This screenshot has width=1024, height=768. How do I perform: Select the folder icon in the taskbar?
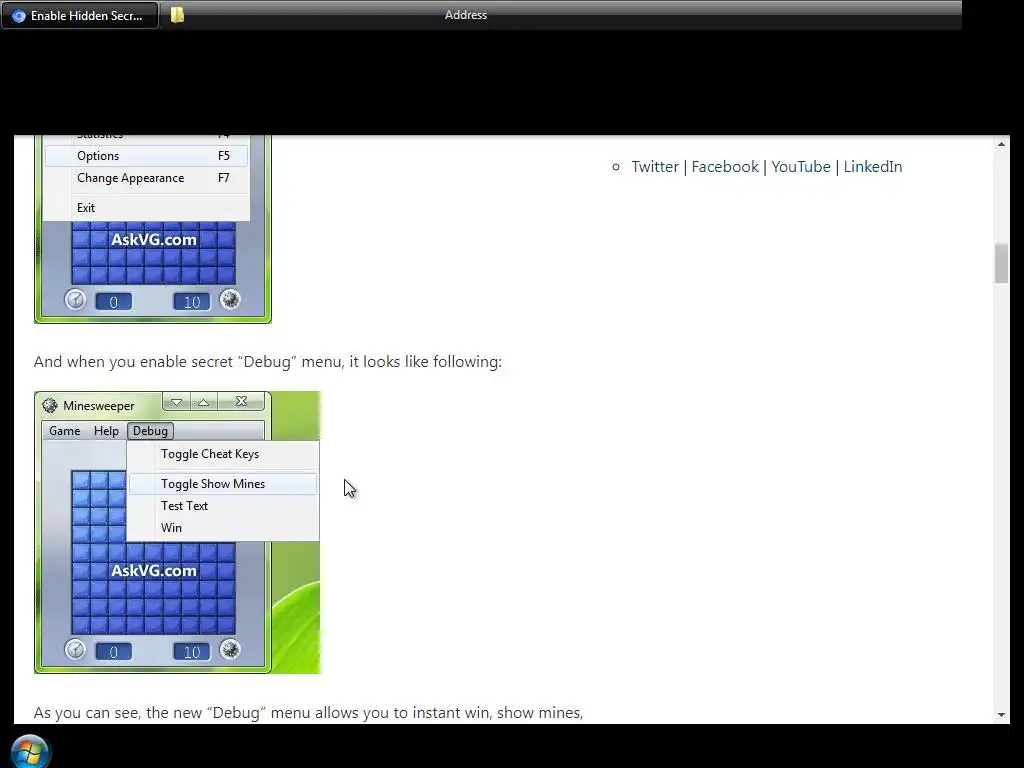[177, 15]
